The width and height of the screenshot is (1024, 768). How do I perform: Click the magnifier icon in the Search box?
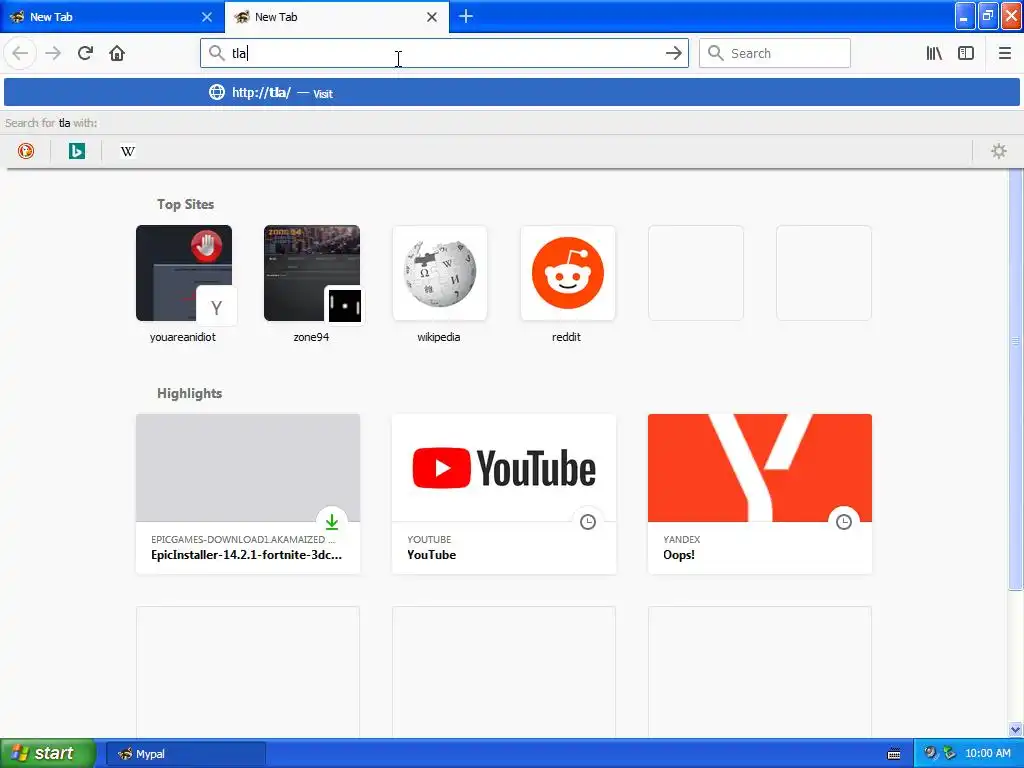716,53
